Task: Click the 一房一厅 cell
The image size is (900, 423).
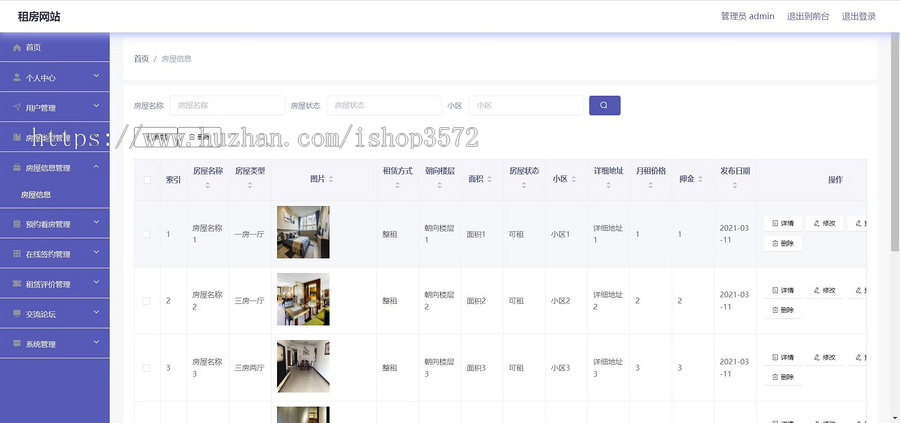Action: pyautogui.click(x=250, y=234)
